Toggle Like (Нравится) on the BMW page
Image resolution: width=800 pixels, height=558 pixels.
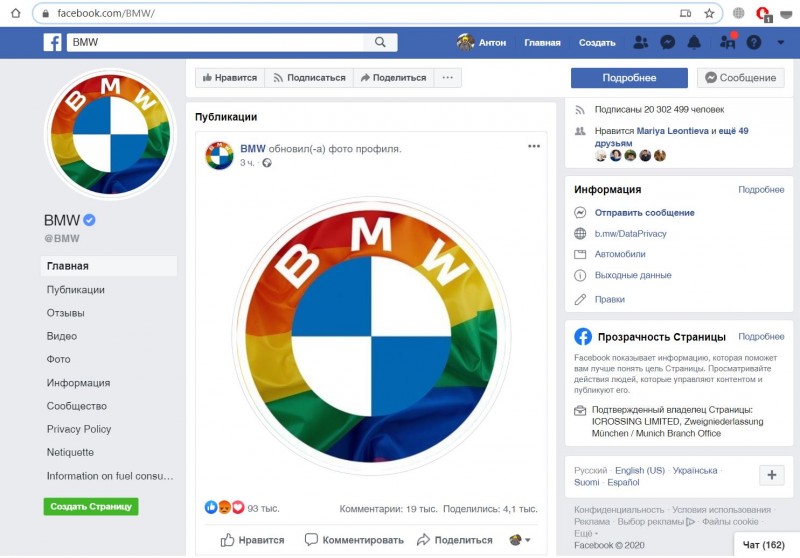(x=229, y=78)
